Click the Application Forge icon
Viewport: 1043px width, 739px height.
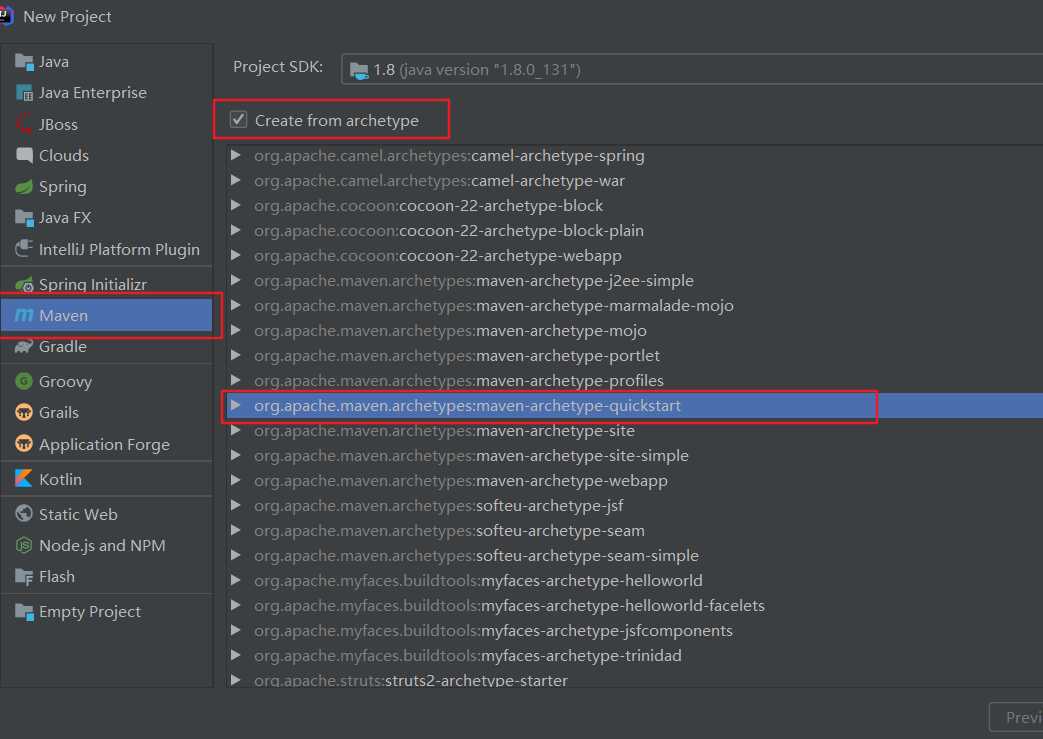pyautogui.click(x=24, y=444)
